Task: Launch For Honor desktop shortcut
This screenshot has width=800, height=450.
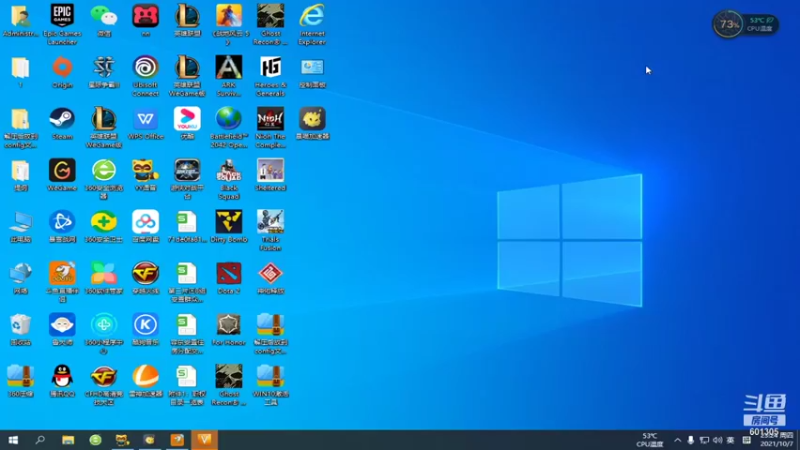Action: 229,330
